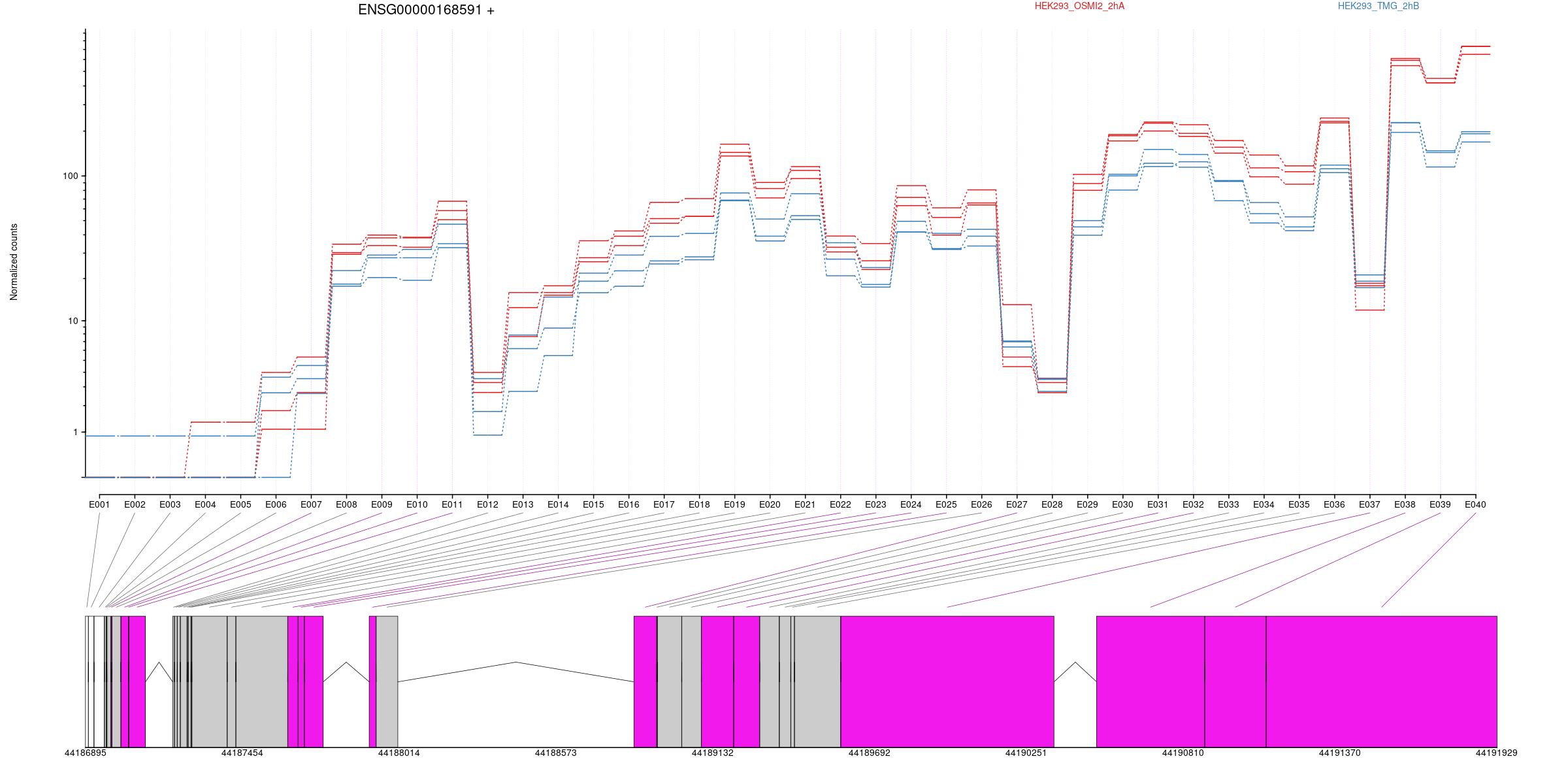The height and width of the screenshot is (784, 1568).
Task: Click genomic coordinate 44190251
Action: (x=1026, y=753)
